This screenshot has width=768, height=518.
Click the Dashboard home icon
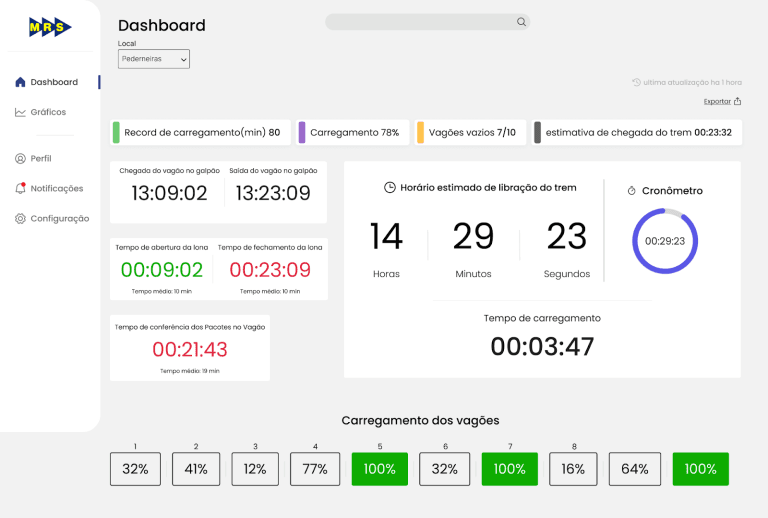pos(20,82)
